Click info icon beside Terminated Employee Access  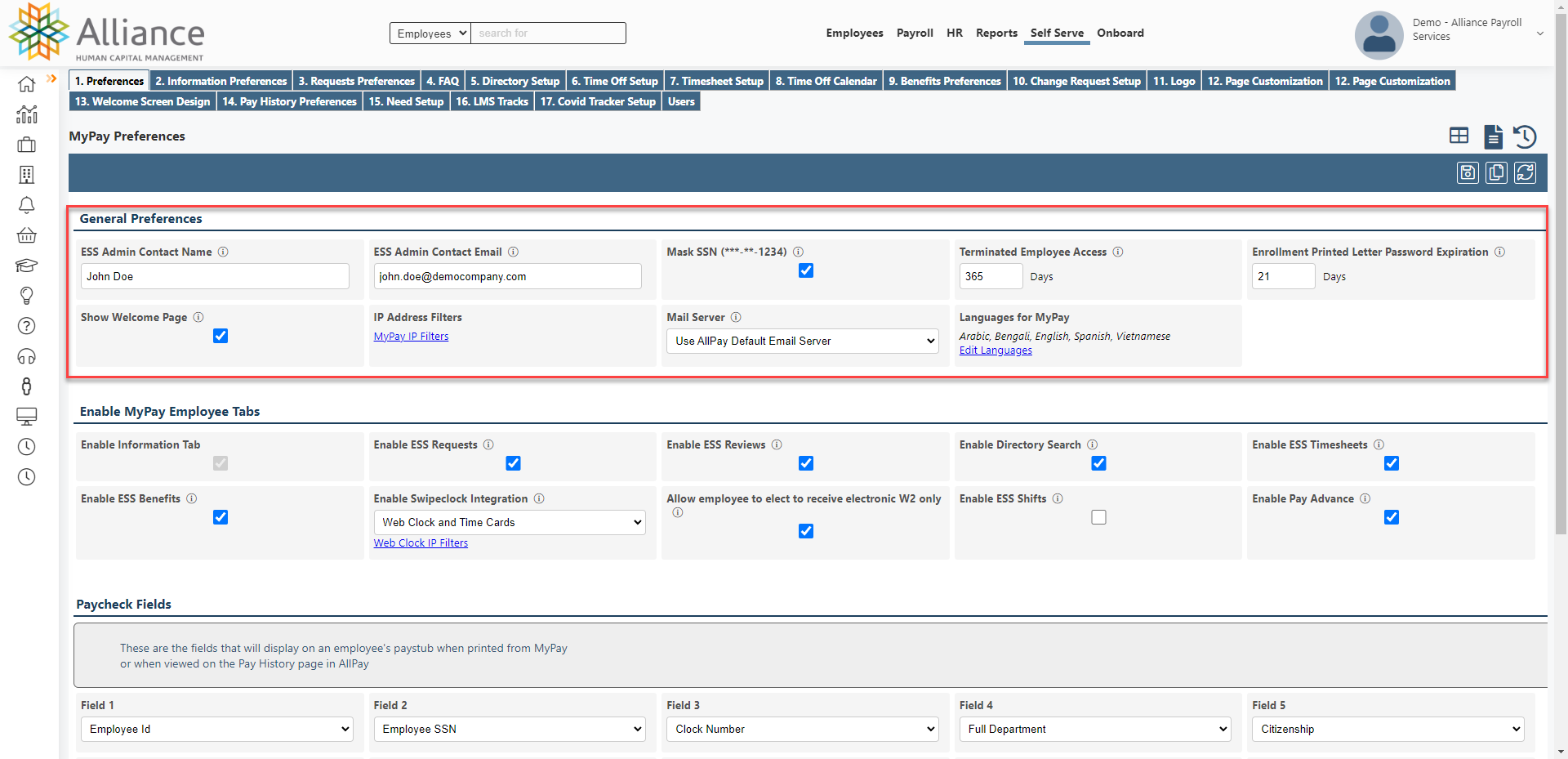pyautogui.click(x=1118, y=252)
